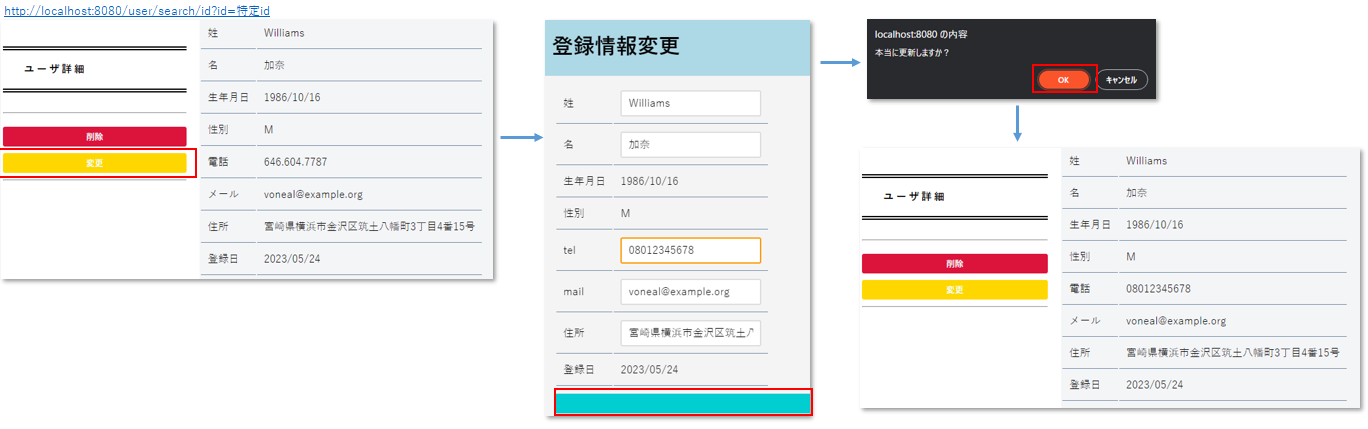This screenshot has width=1368, height=429.
Task: Select the email in the panel showing phone 646.604.7787
Action: (x=313, y=195)
